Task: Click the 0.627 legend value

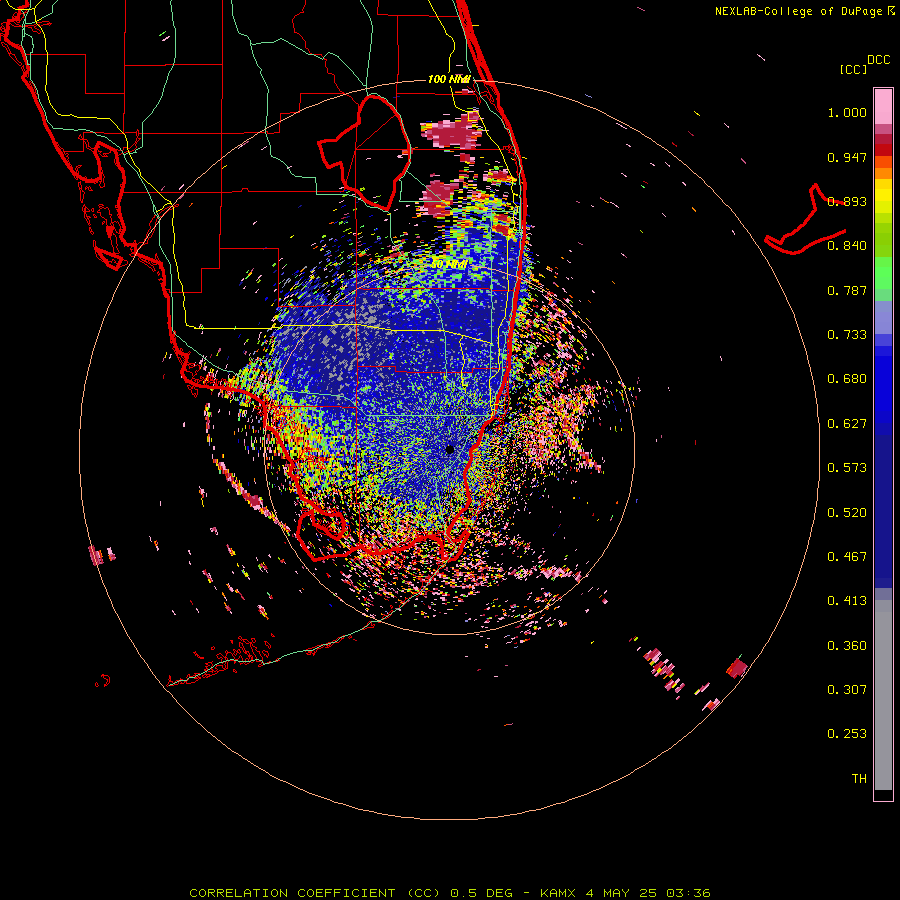Action: (x=847, y=424)
